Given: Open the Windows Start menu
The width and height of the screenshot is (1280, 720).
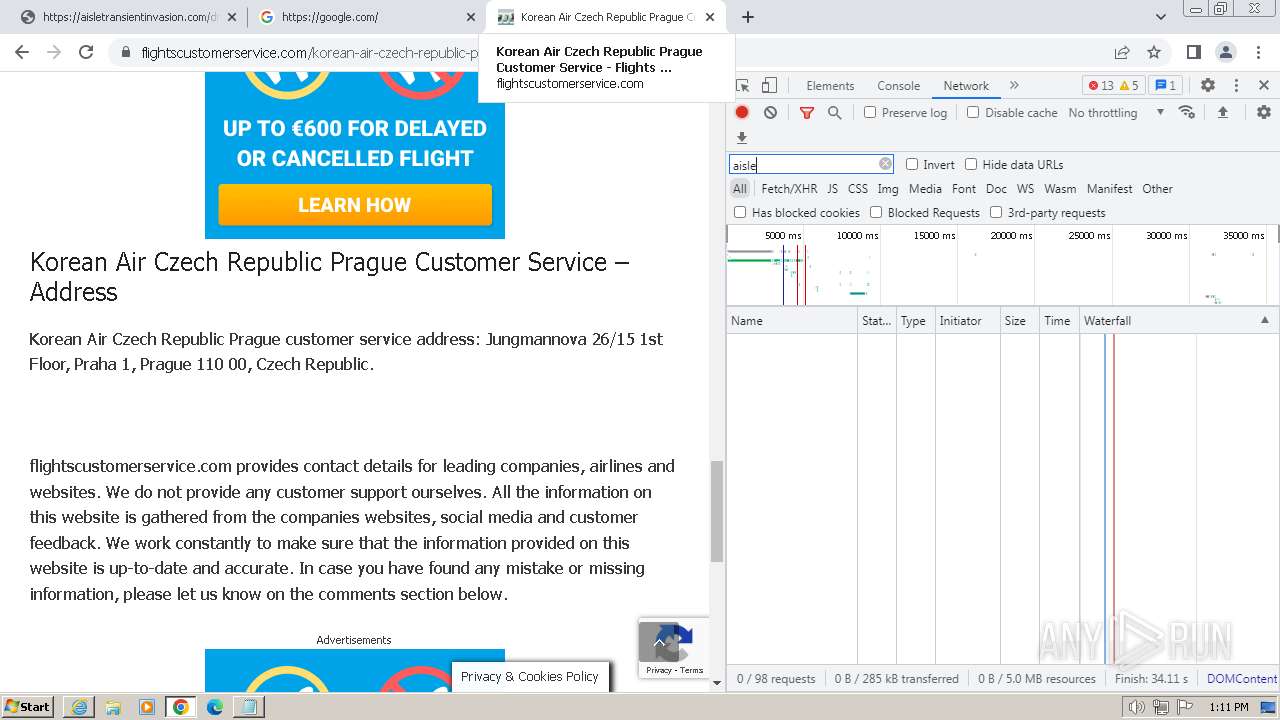Looking at the screenshot, I should 28,706.
